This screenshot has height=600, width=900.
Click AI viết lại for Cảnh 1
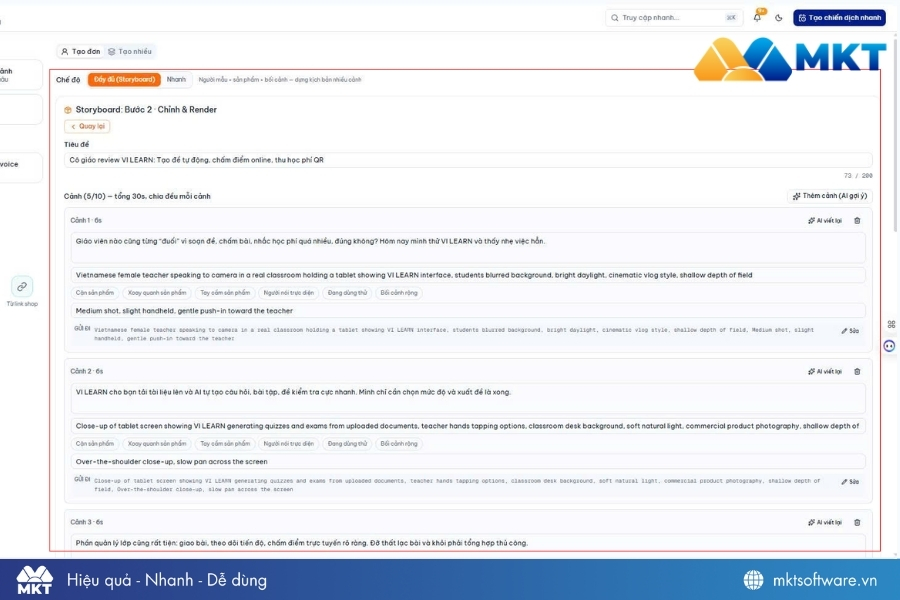click(825, 220)
